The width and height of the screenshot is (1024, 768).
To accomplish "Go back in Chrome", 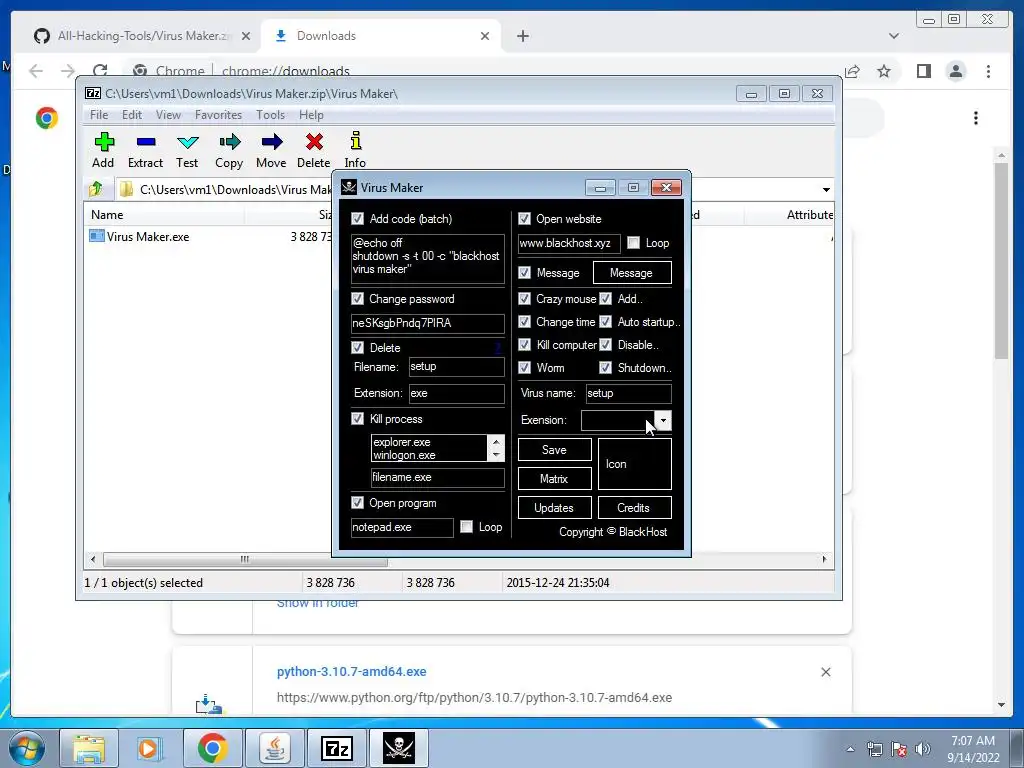I will tap(36, 71).
